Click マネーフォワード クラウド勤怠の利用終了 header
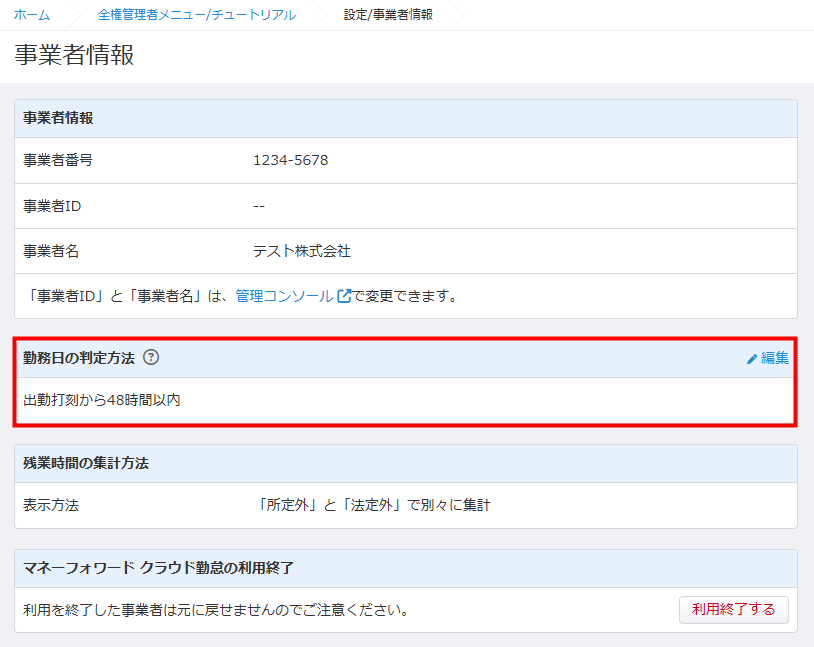This screenshot has height=647, width=814. click(158, 568)
